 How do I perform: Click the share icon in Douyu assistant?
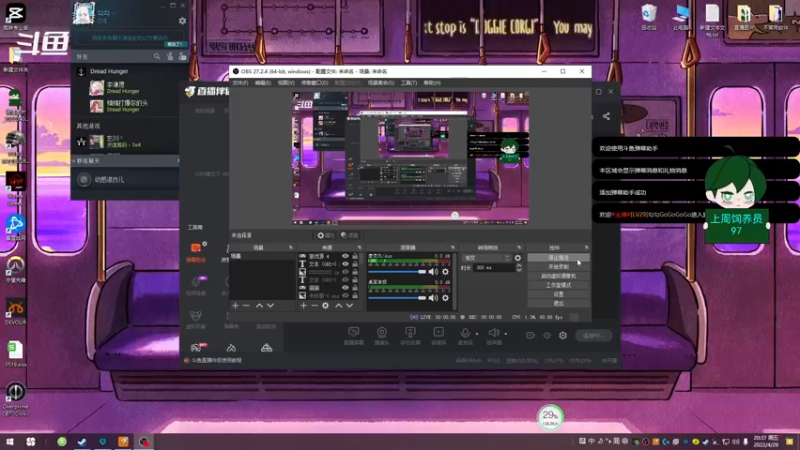point(606,116)
